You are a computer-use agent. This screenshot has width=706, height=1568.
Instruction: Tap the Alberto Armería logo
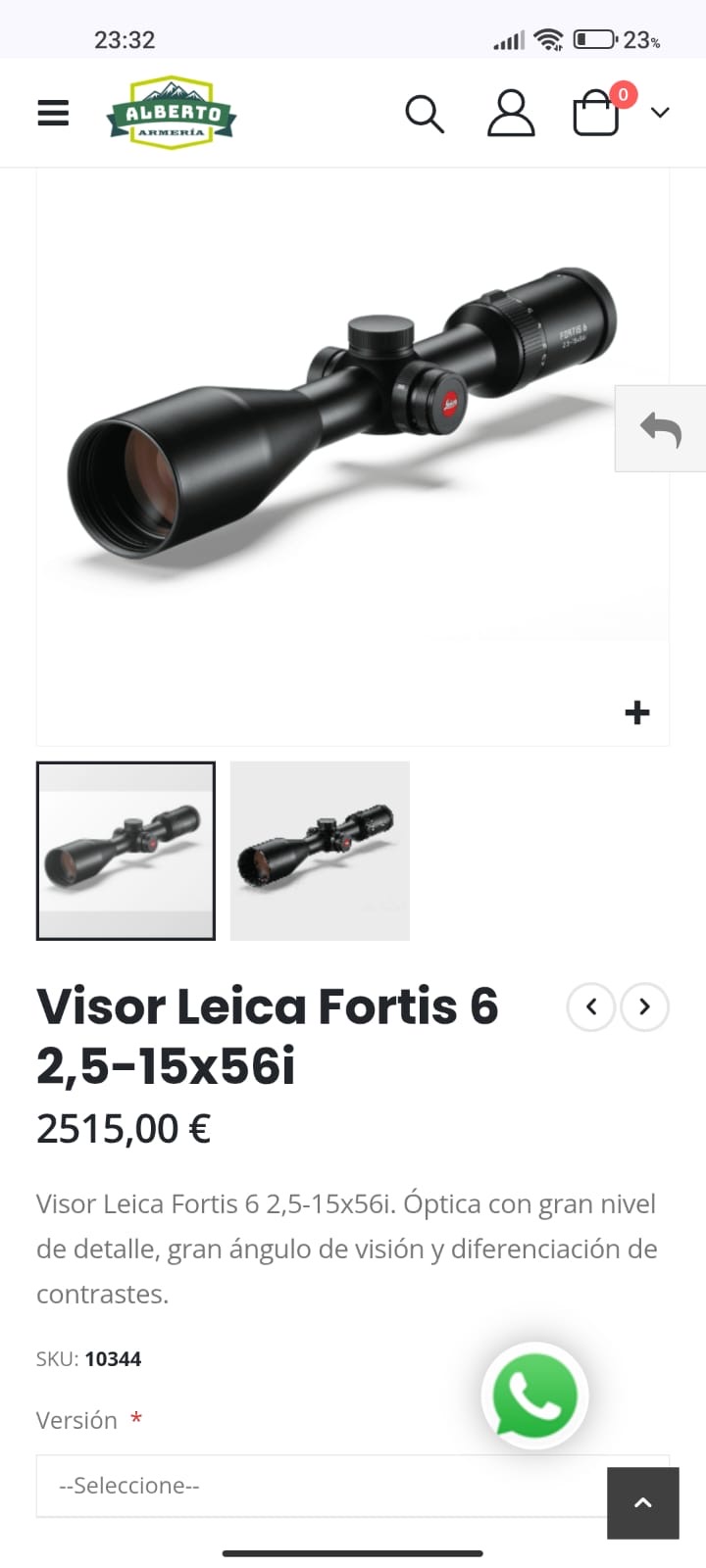(172, 113)
